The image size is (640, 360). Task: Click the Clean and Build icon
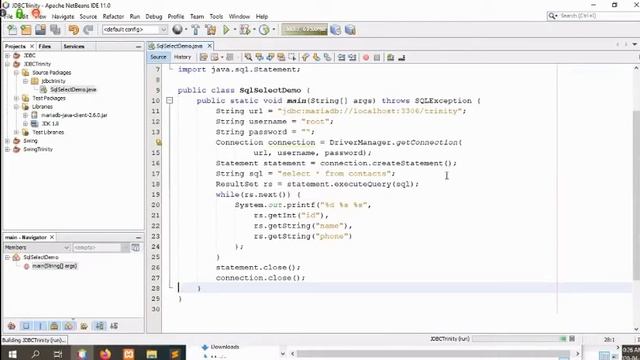[x=211, y=30]
